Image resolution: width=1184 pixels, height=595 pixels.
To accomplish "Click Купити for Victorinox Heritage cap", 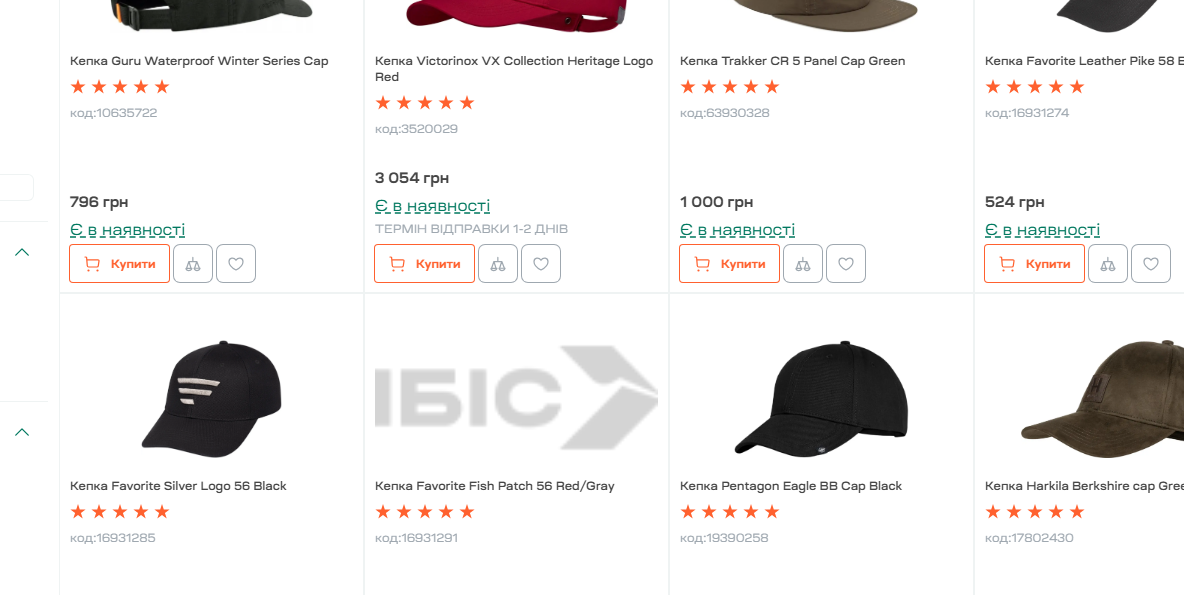I will pyautogui.click(x=425, y=264).
